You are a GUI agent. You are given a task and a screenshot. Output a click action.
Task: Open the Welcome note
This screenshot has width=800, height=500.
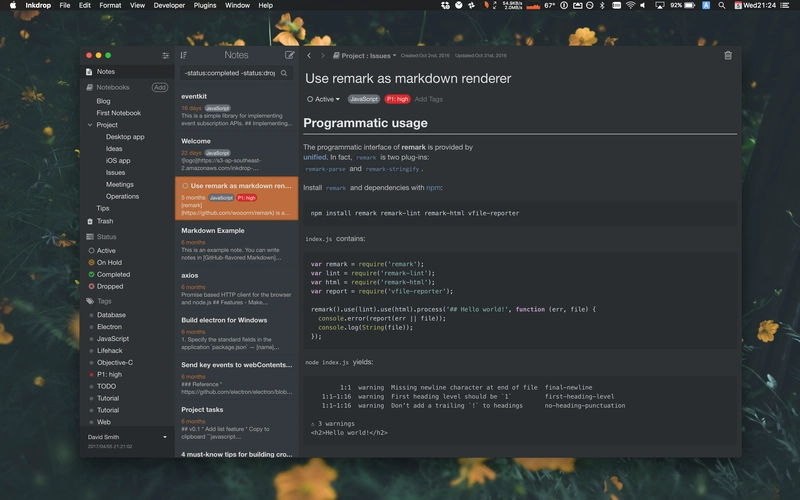point(237,154)
